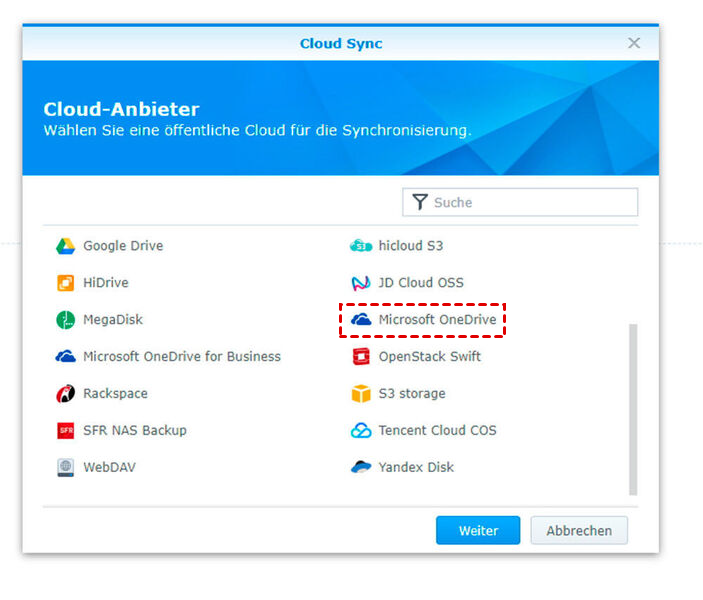The height and width of the screenshot is (600, 703).
Task: Click the hicloud S3 icon
Action: [x=360, y=246]
